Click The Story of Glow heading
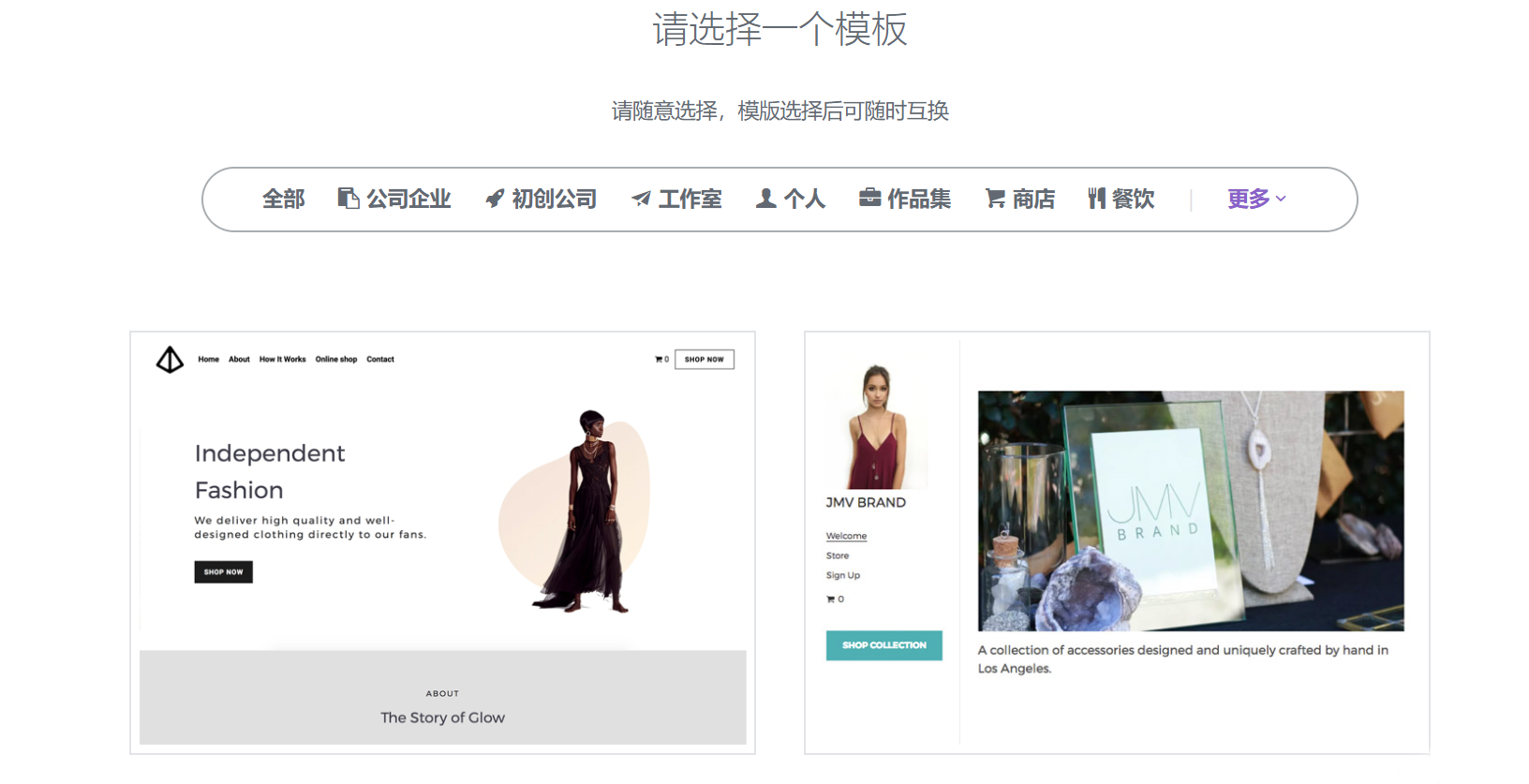1529x784 pixels. coord(442,717)
